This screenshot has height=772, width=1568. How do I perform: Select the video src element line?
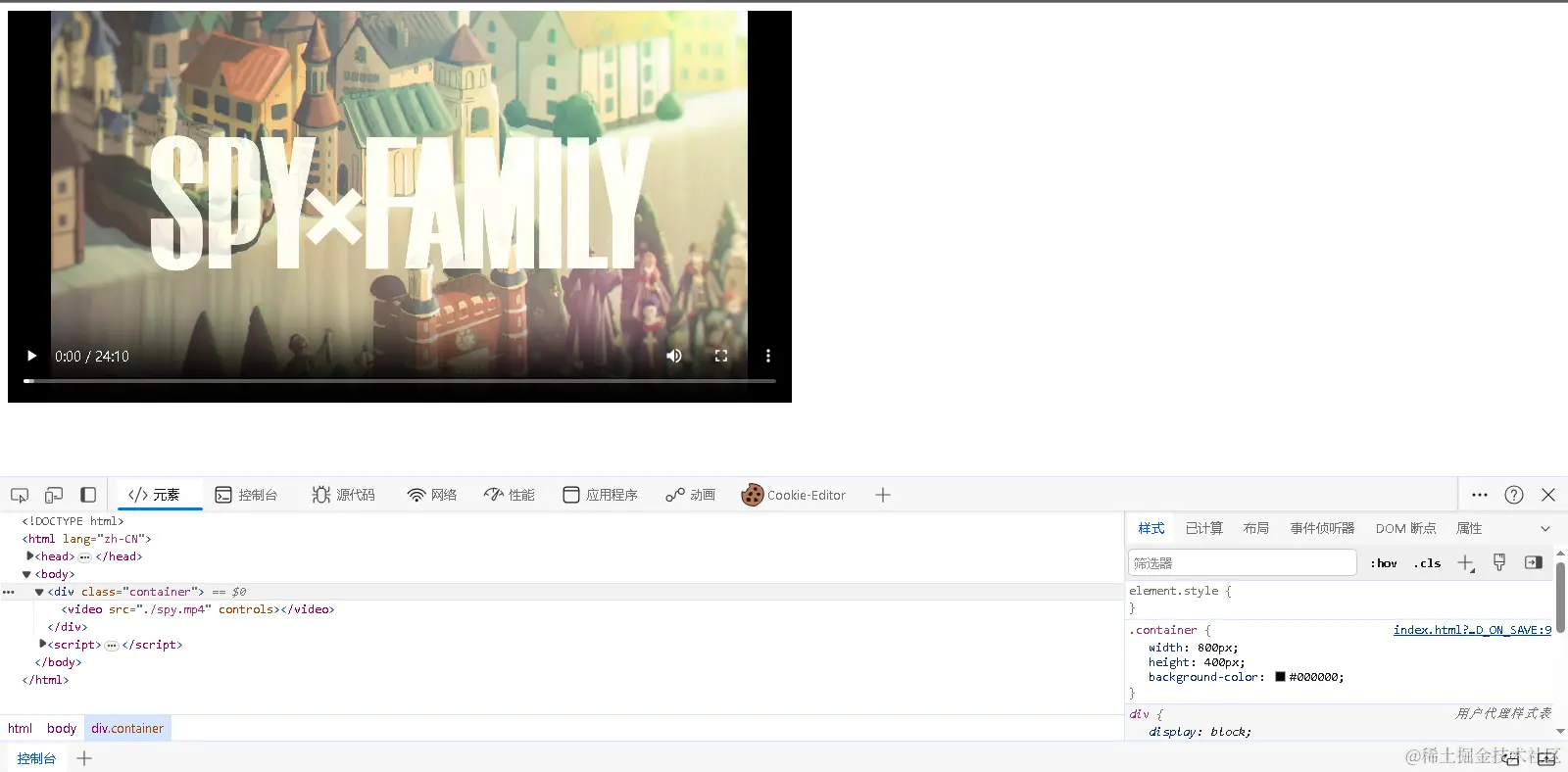(198, 609)
